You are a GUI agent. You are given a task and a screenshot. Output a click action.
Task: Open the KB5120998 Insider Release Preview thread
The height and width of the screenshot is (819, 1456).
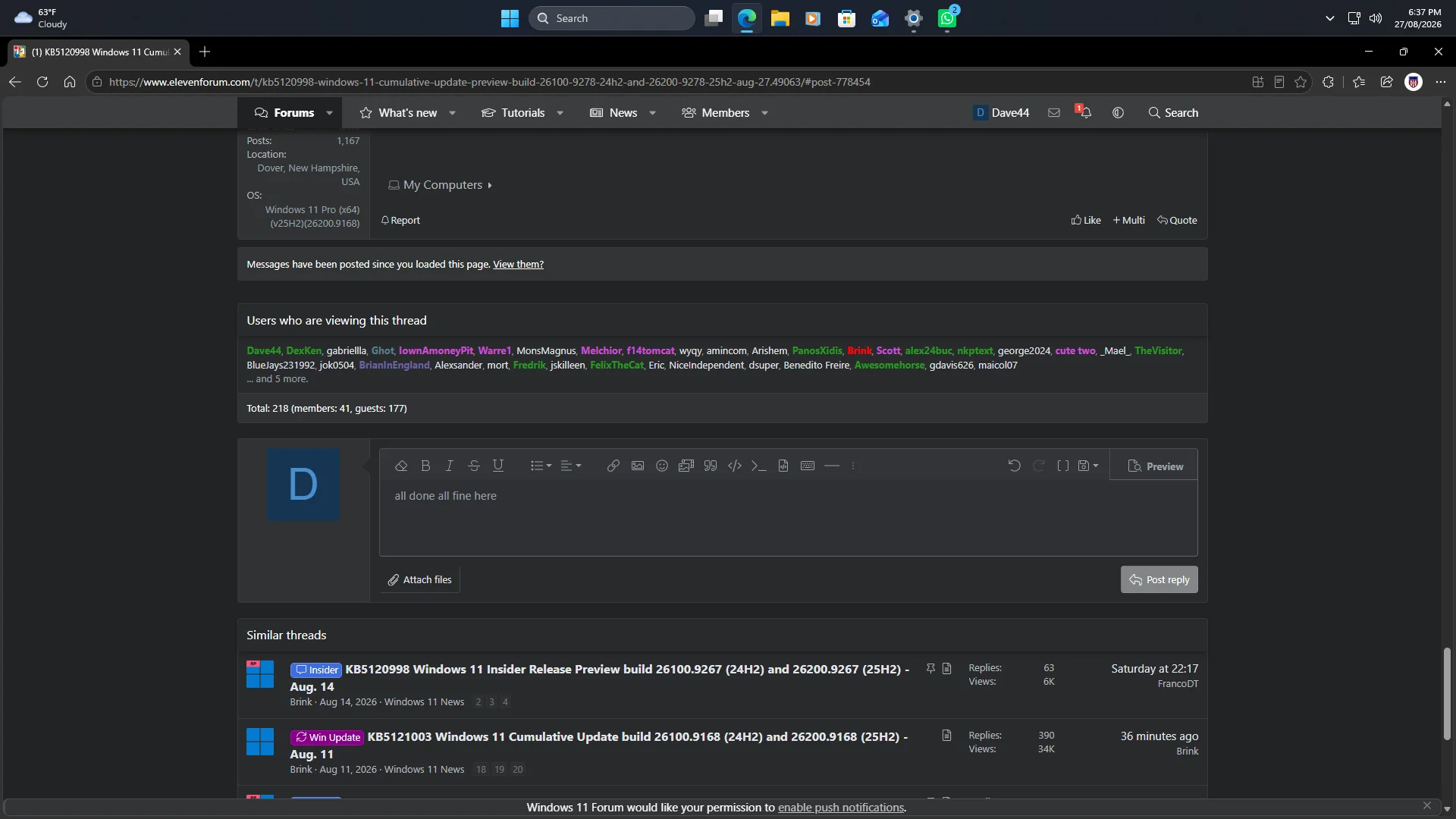click(599, 678)
